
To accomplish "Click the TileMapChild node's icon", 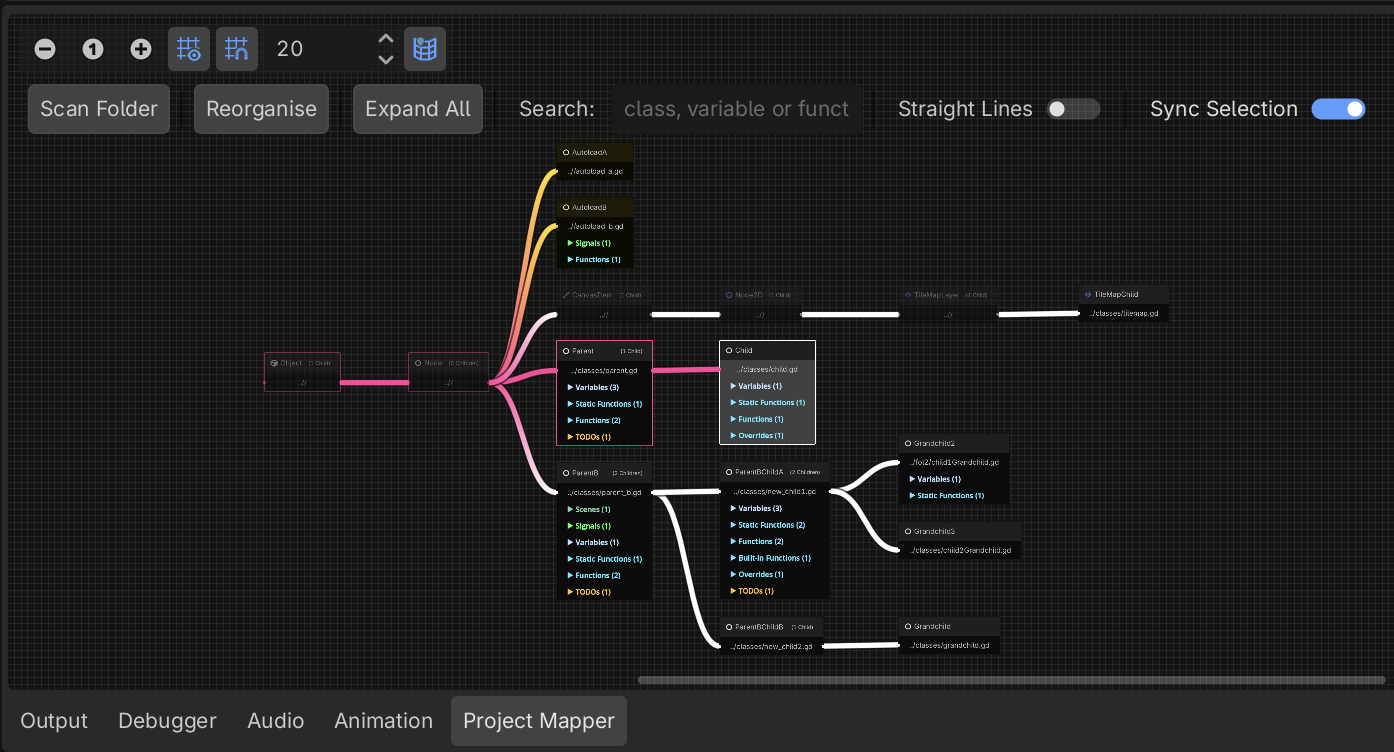I will 1088,295.
